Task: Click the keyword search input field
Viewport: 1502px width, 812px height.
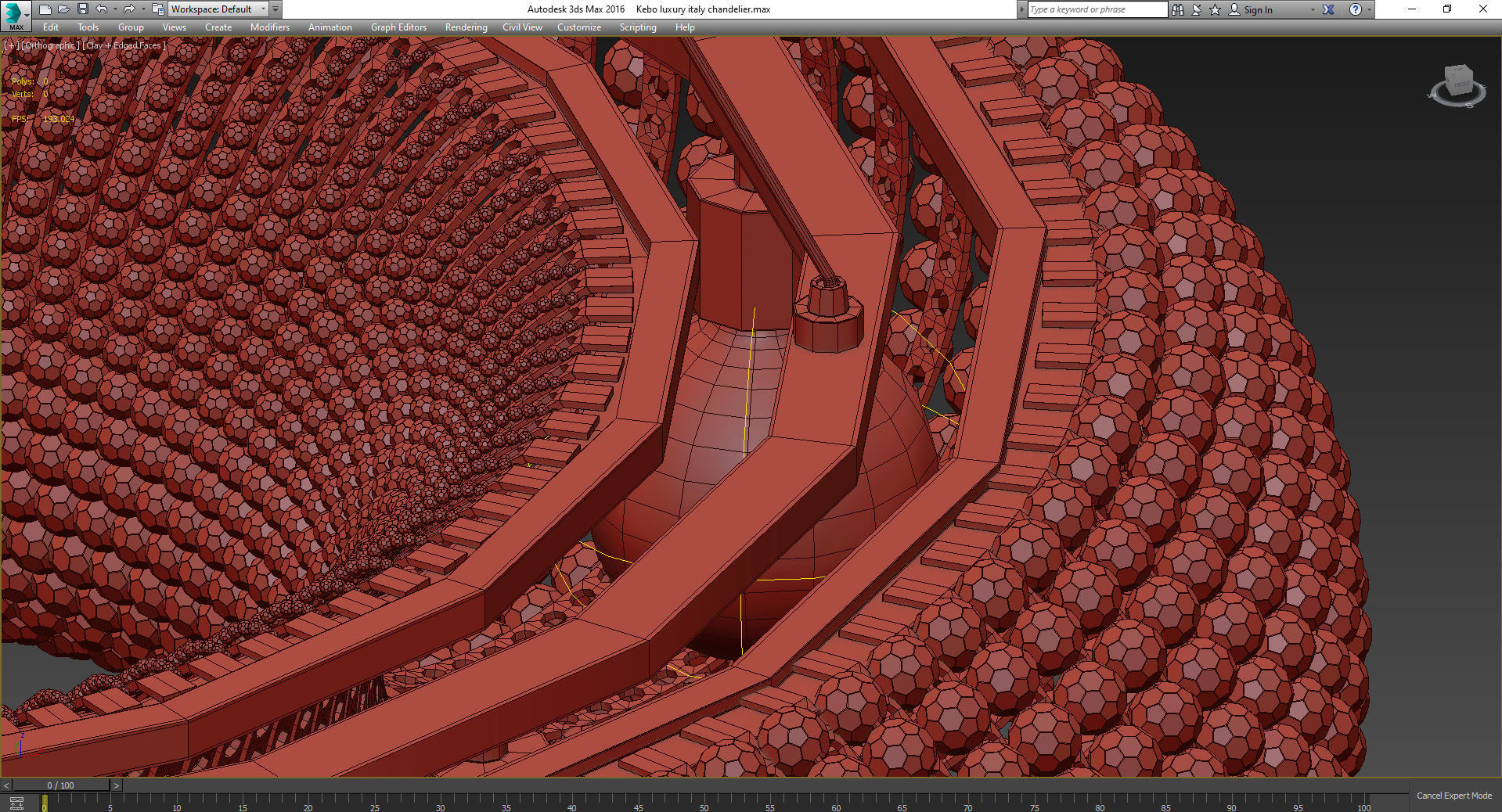Action: [x=1097, y=9]
